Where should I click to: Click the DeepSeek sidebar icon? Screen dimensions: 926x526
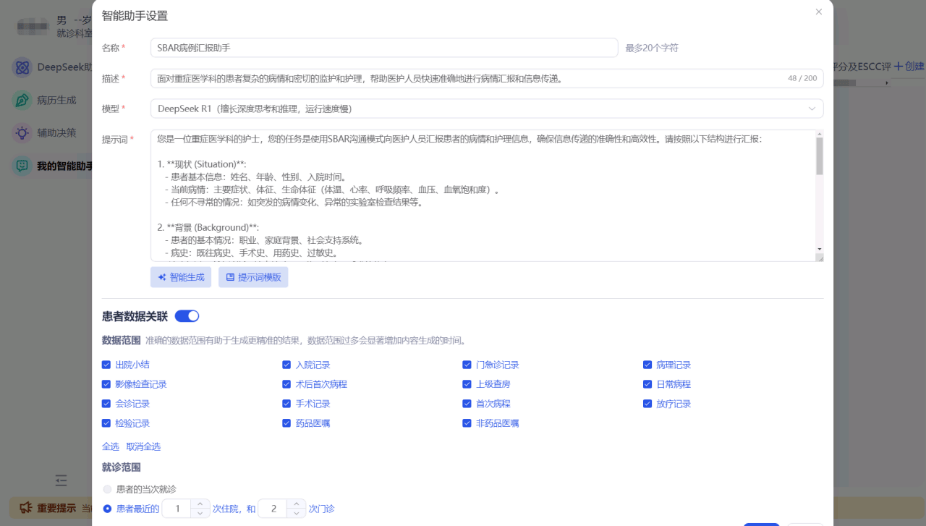[21, 67]
